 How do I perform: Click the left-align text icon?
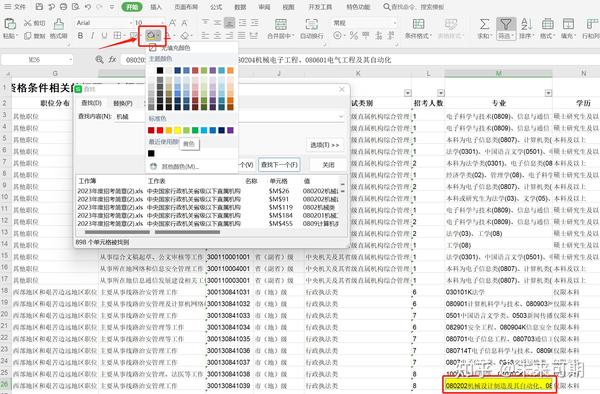(x=205, y=36)
